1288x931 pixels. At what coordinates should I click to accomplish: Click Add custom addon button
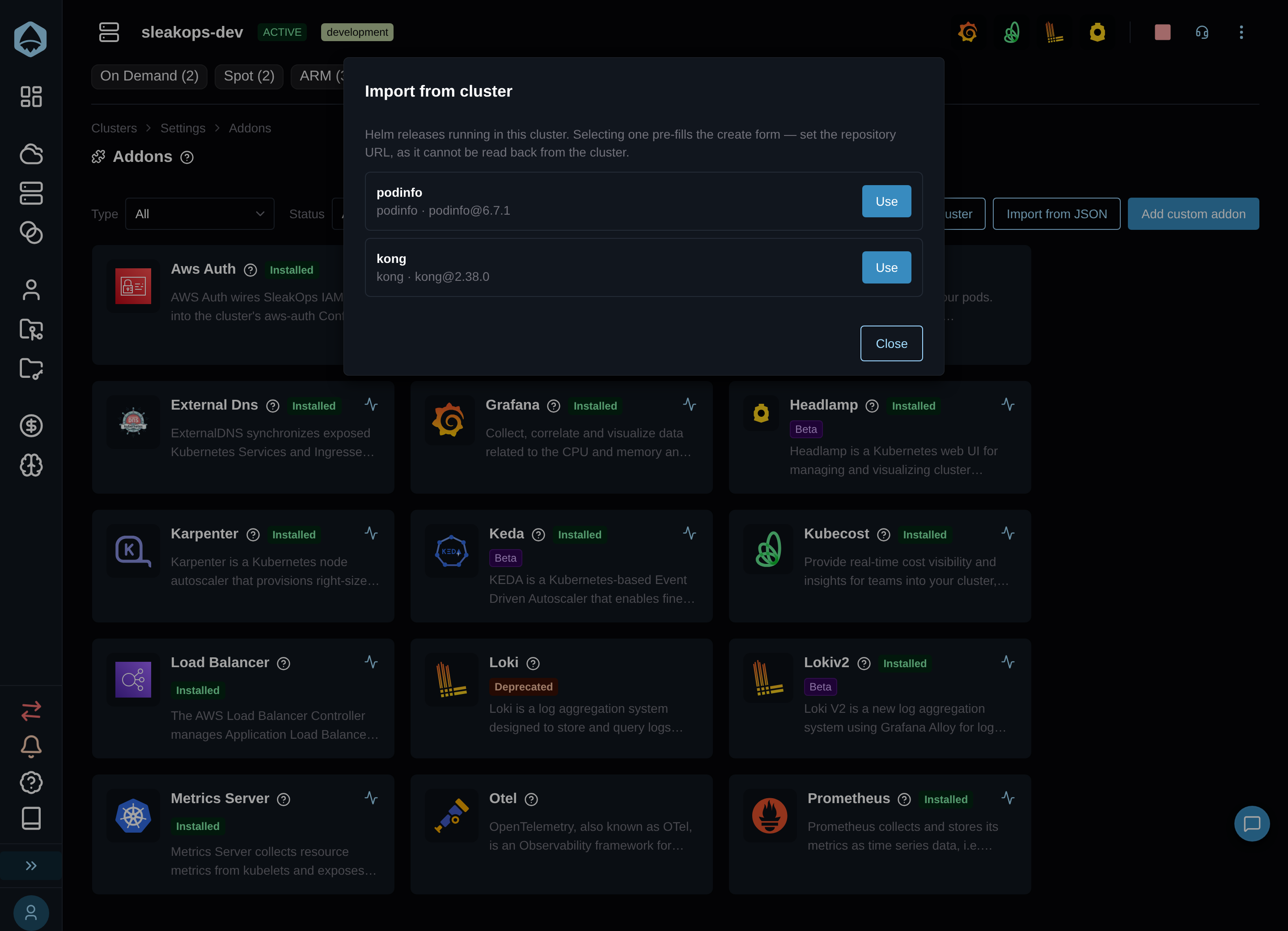1193,213
